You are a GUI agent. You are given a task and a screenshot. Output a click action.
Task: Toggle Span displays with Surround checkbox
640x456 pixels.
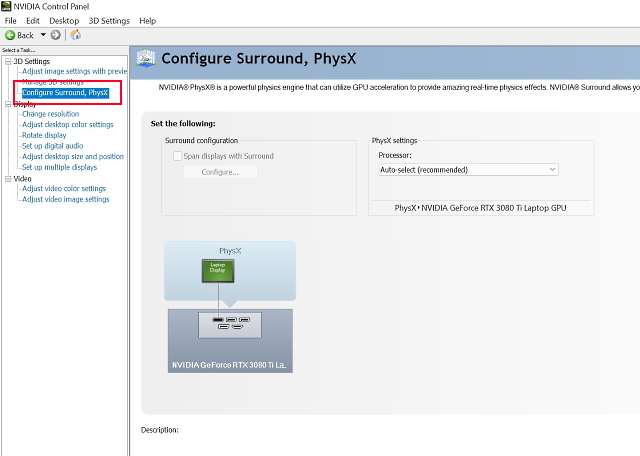175,156
